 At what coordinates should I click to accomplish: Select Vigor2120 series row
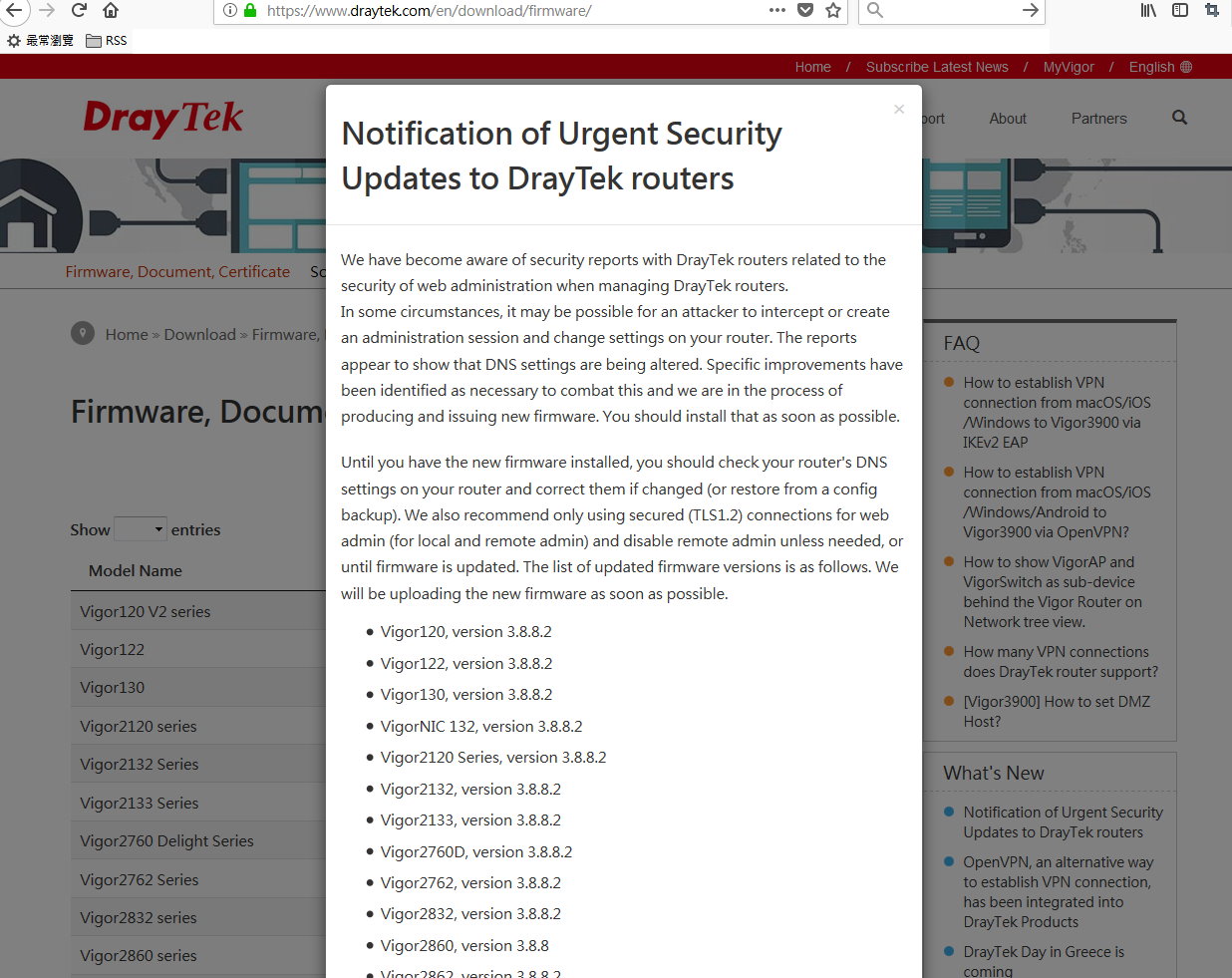[198, 726]
